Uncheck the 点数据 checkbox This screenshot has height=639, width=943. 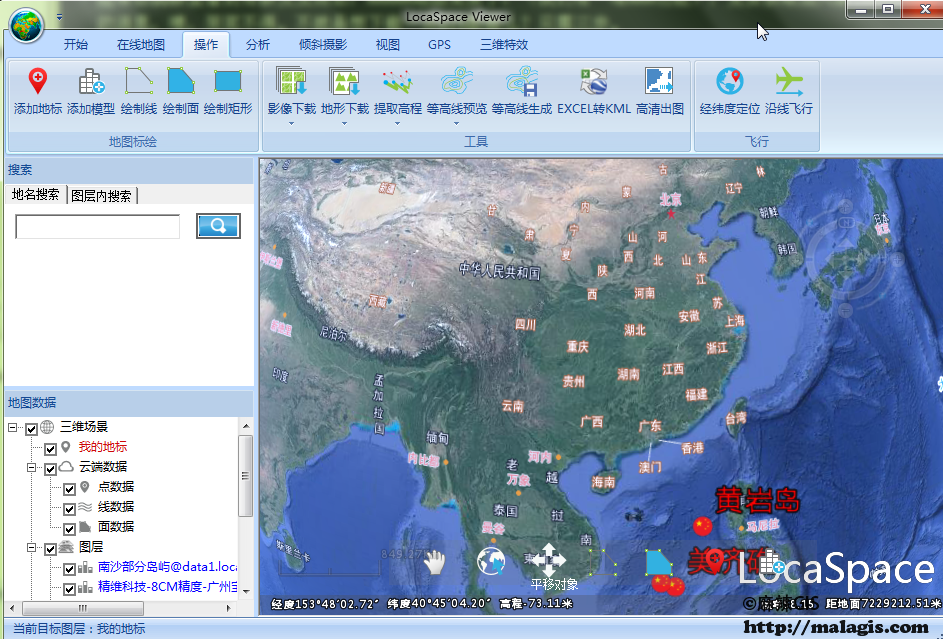pos(70,489)
